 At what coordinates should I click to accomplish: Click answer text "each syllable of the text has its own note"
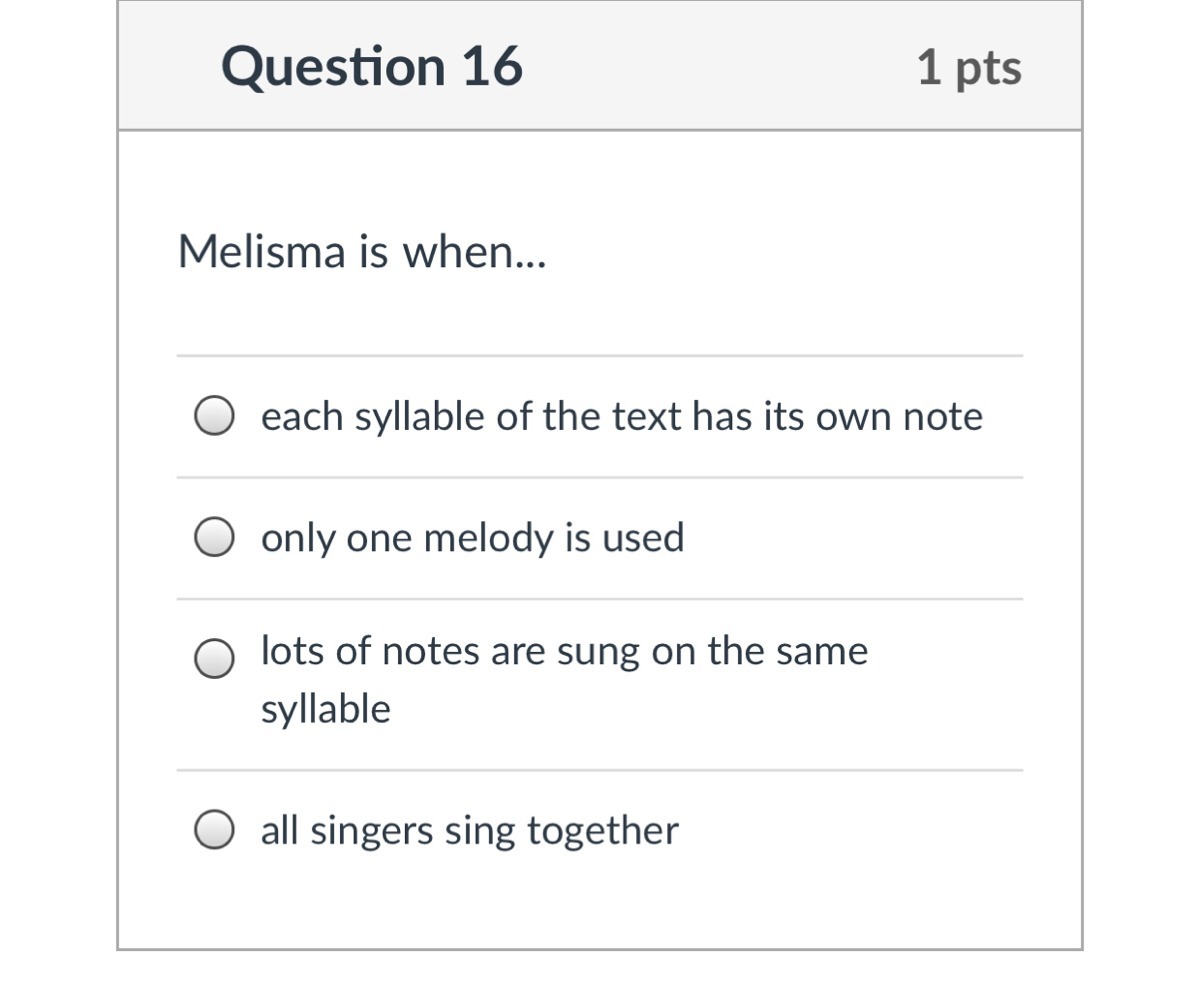pos(621,417)
